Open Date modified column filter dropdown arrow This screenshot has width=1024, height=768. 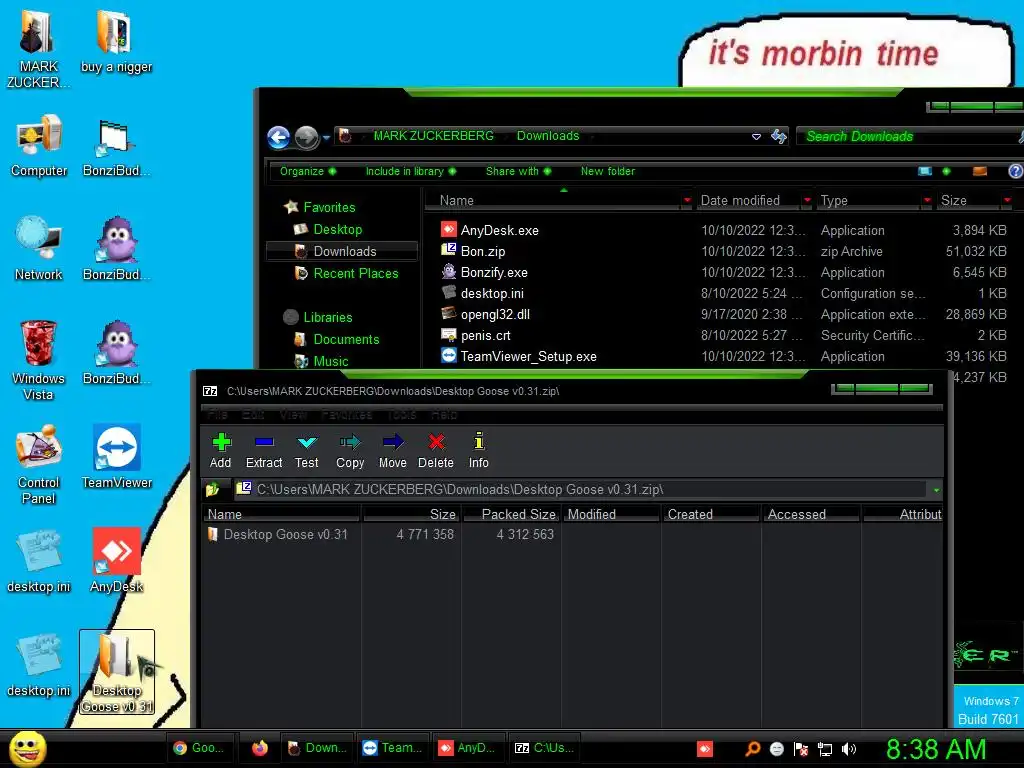(807, 200)
